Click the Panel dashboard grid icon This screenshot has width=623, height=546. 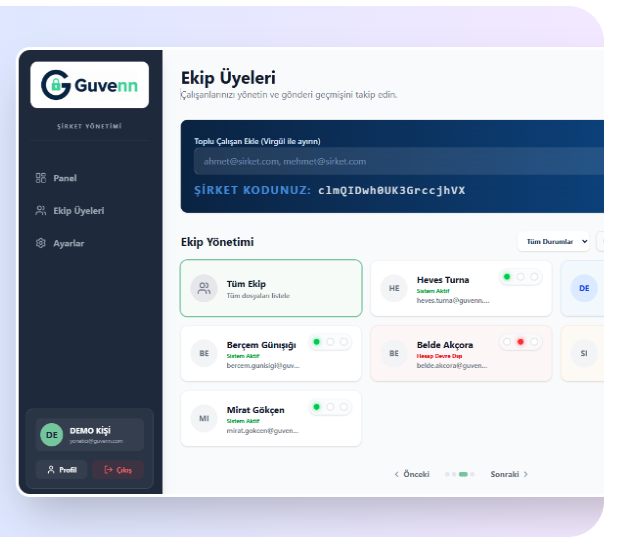(41, 178)
